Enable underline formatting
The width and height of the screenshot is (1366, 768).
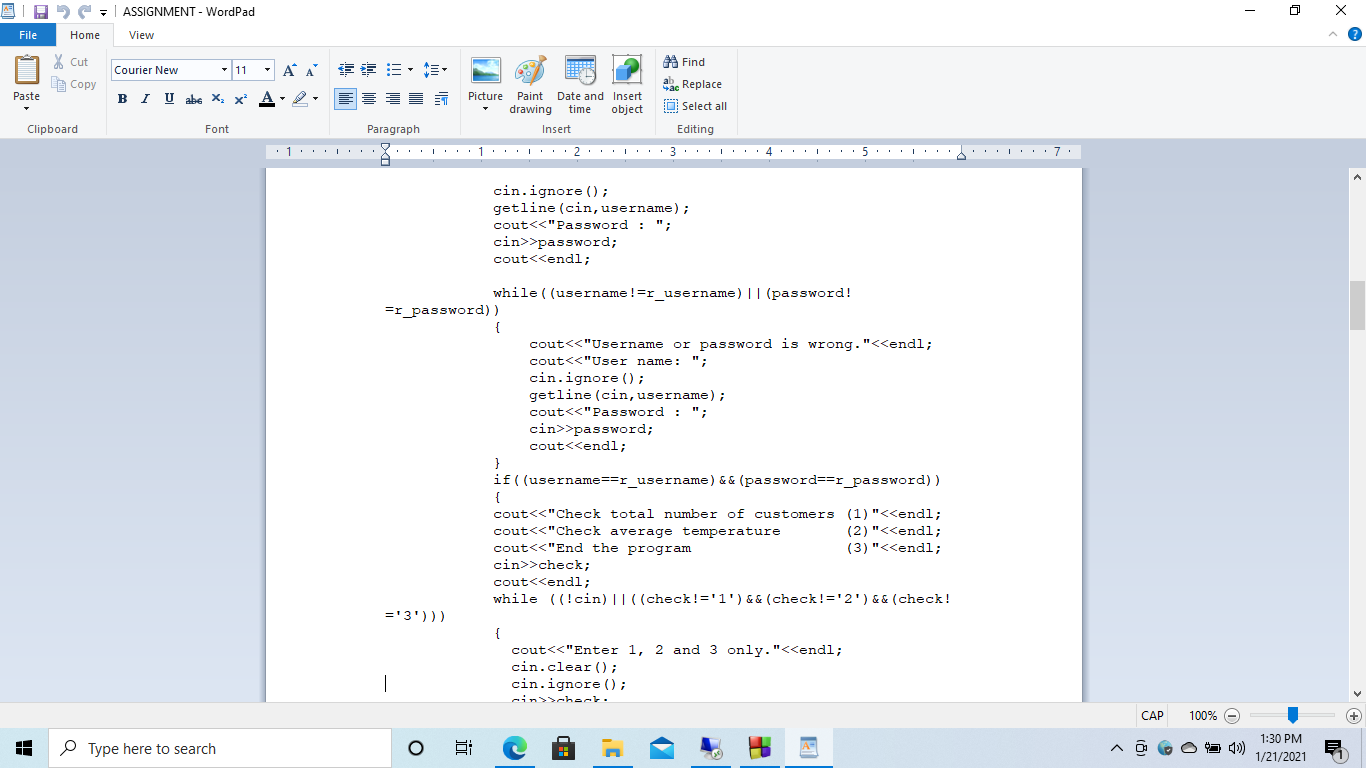(168, 99)
